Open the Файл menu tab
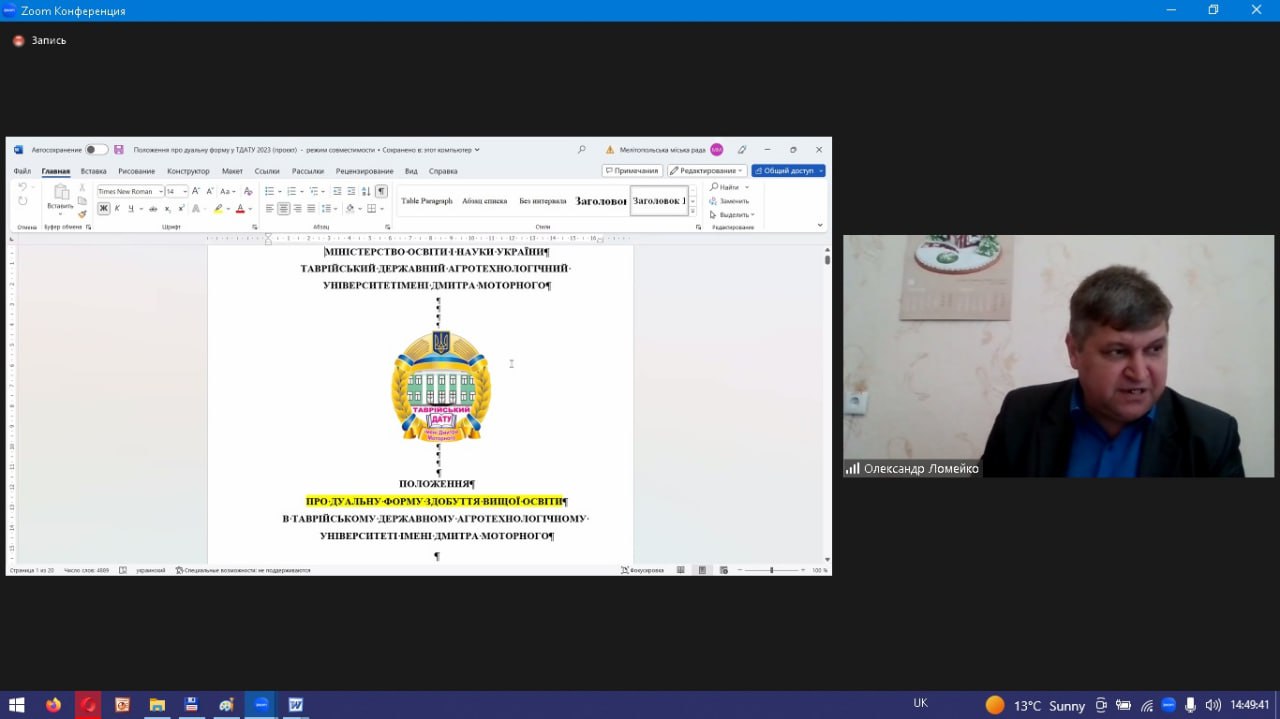This screenshot has height=719, width=1280. tap(22, 171)
